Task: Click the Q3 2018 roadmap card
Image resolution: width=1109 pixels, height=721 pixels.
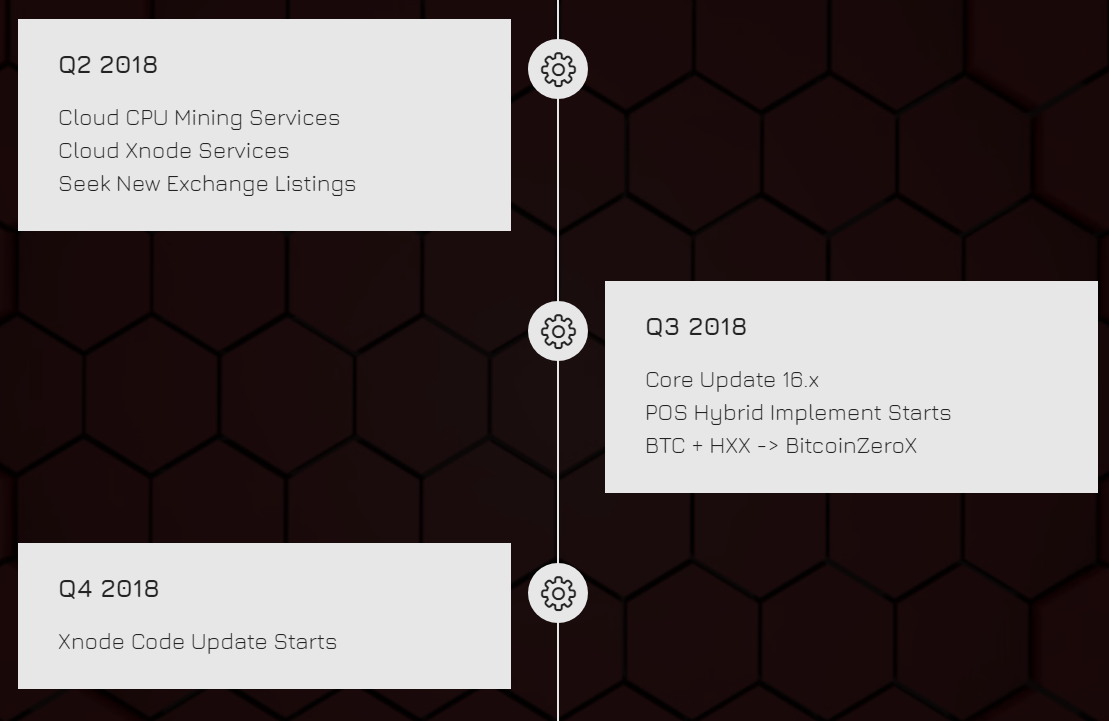Action: pos(852,387)
